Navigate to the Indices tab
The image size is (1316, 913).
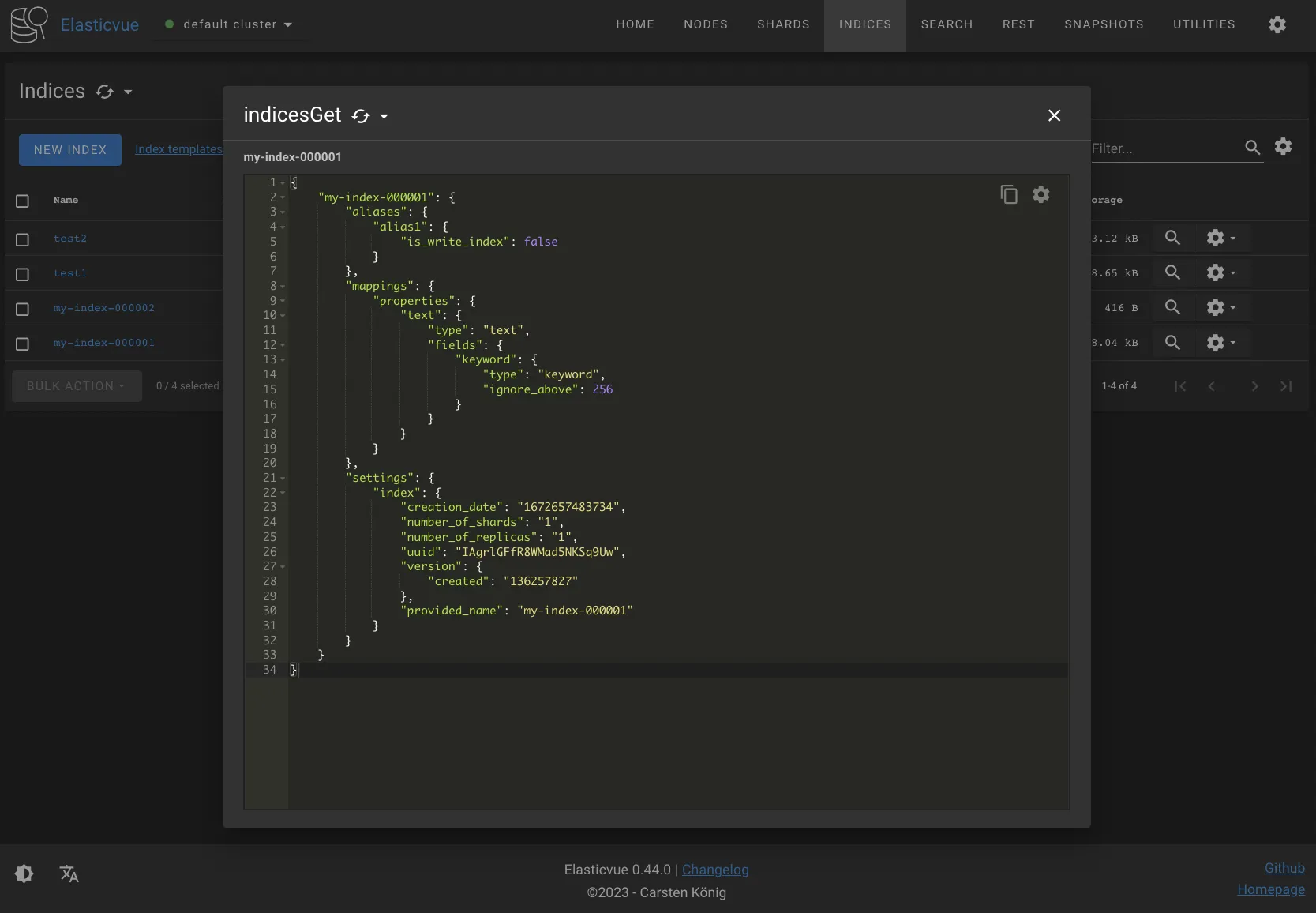(x=865, y=24)
